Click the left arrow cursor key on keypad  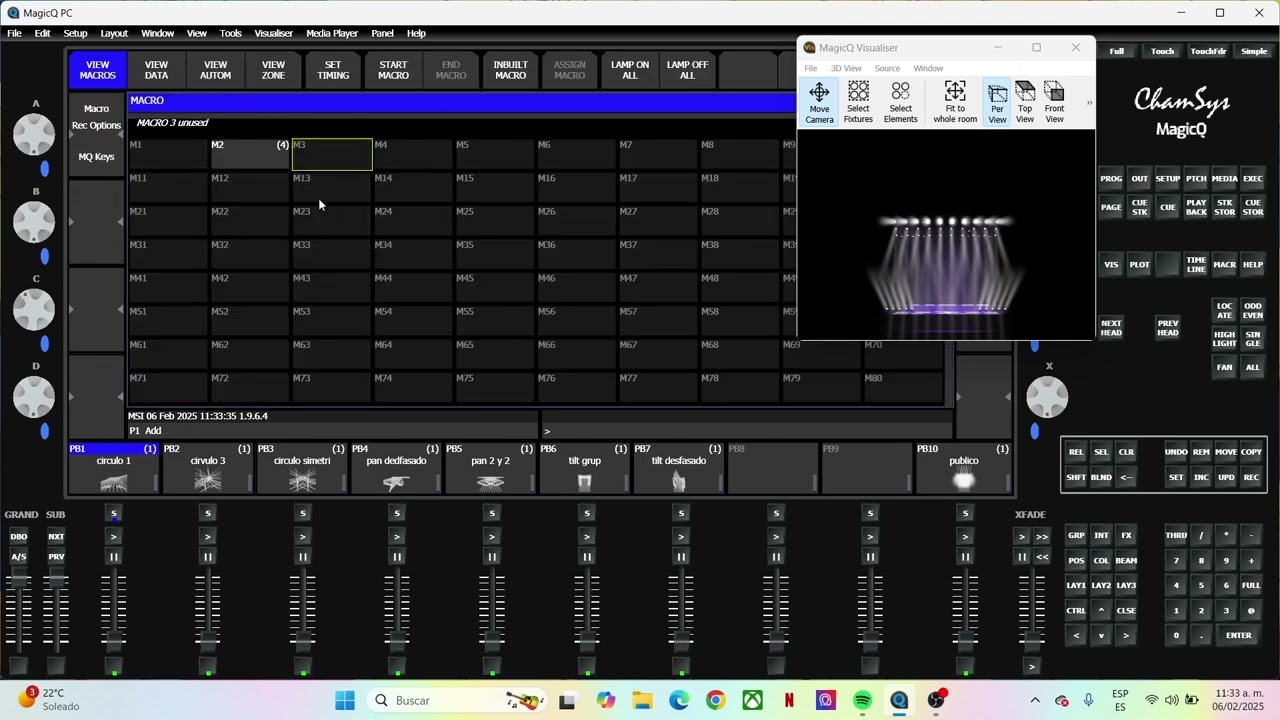coord(1076,635)
